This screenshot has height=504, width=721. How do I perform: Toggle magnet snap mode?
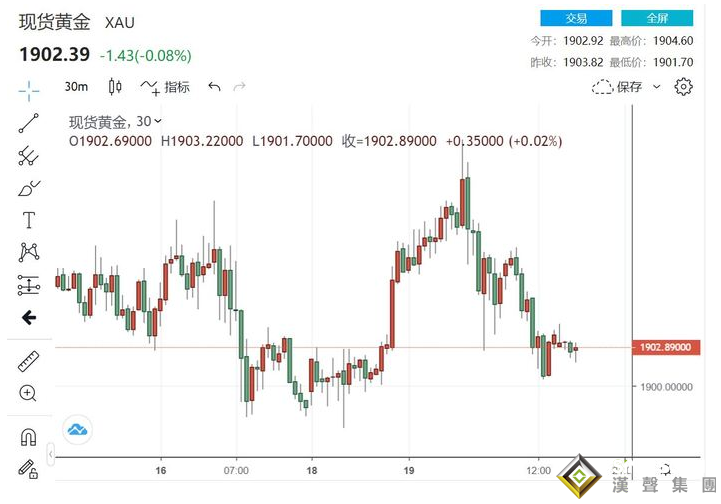point(28,437)
